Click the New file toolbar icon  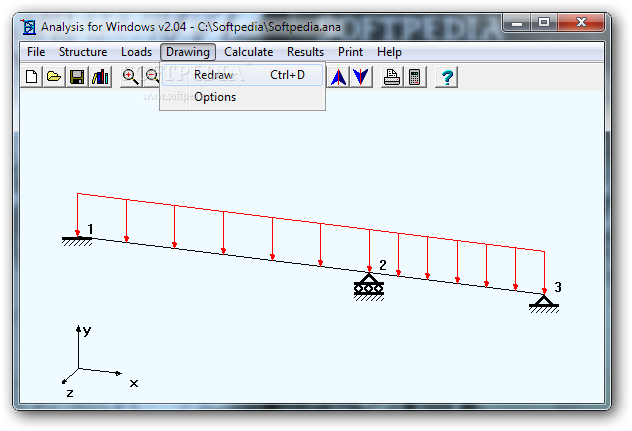click(x=31, y=77)
